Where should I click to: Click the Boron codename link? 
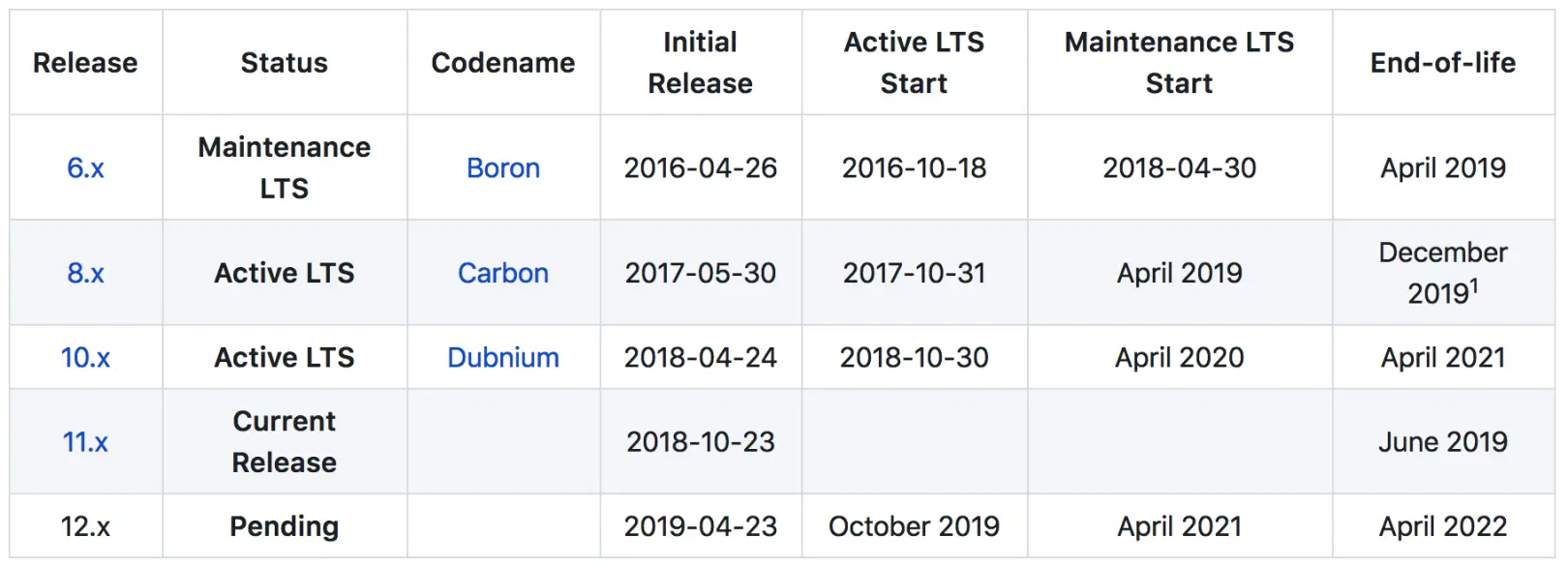[502, 168]
